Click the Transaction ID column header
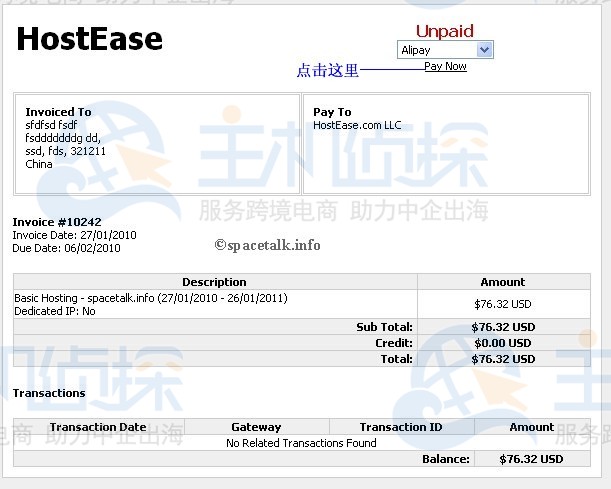Image resolution: width=611 pixels, height=489 pixels. click(x=400, y=427)
